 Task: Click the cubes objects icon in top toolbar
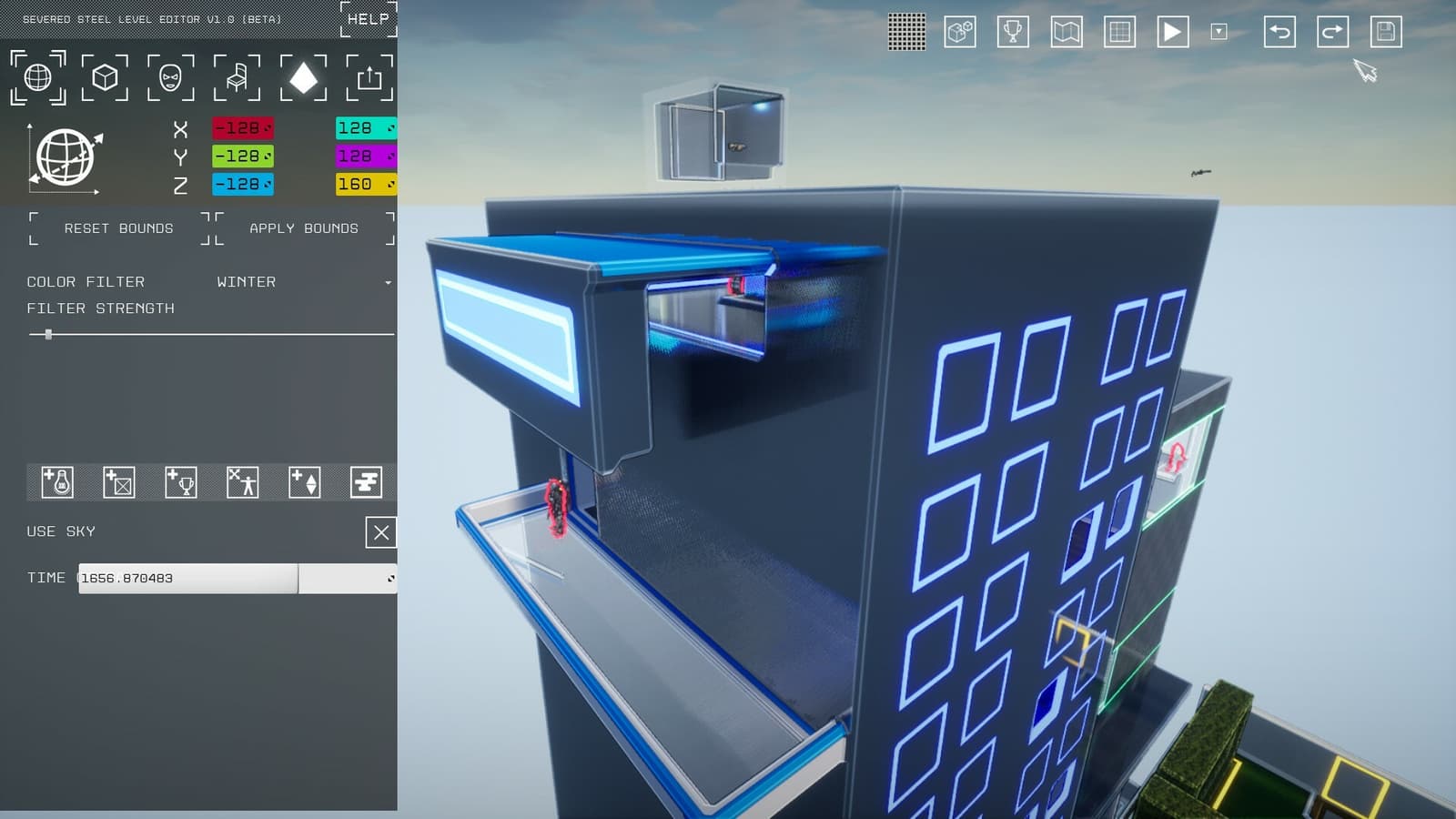click(960, 32)
